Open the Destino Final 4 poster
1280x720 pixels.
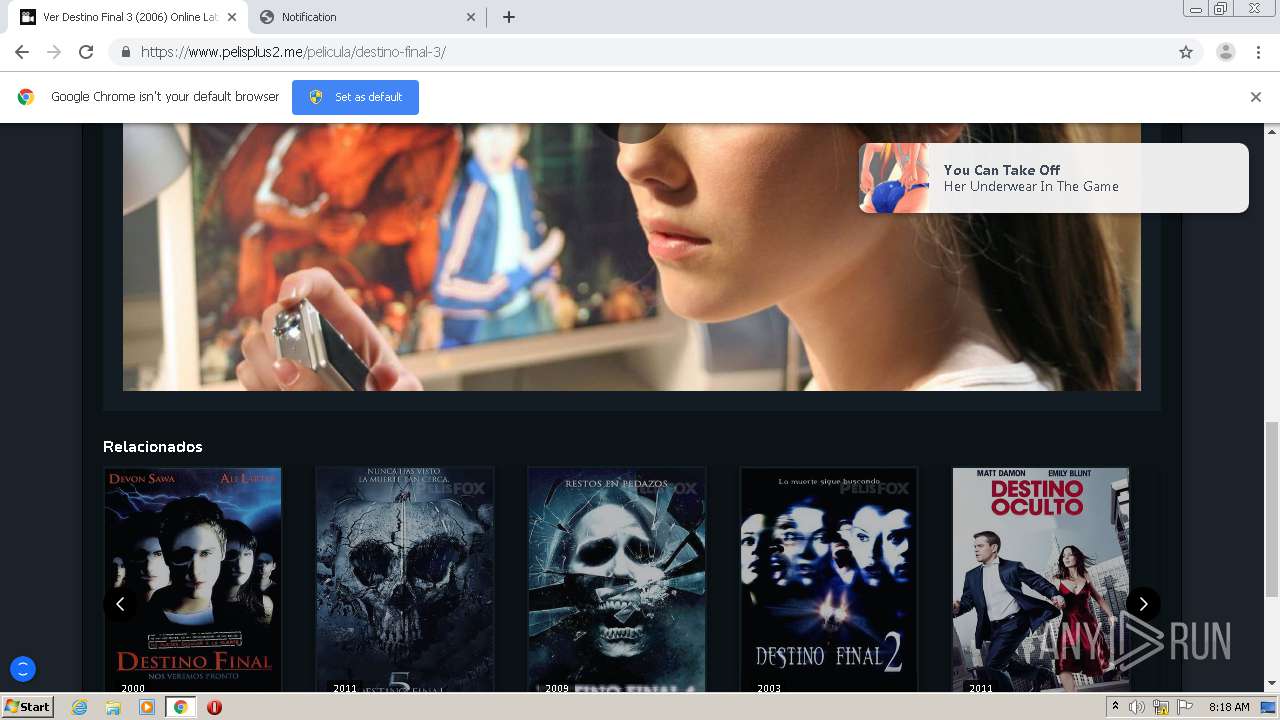point(617,580)
